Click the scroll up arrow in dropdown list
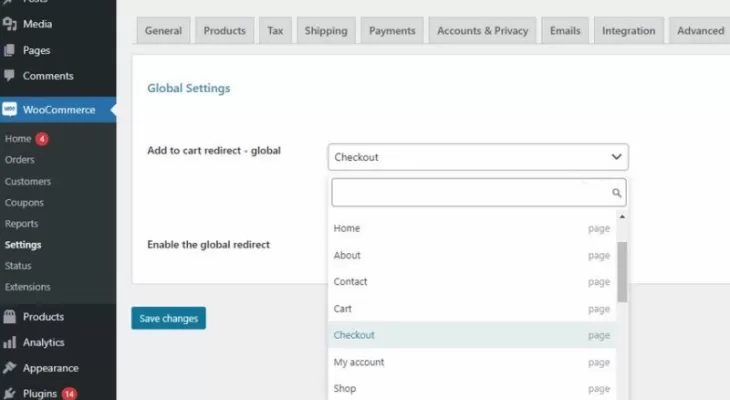 point(622,217)
